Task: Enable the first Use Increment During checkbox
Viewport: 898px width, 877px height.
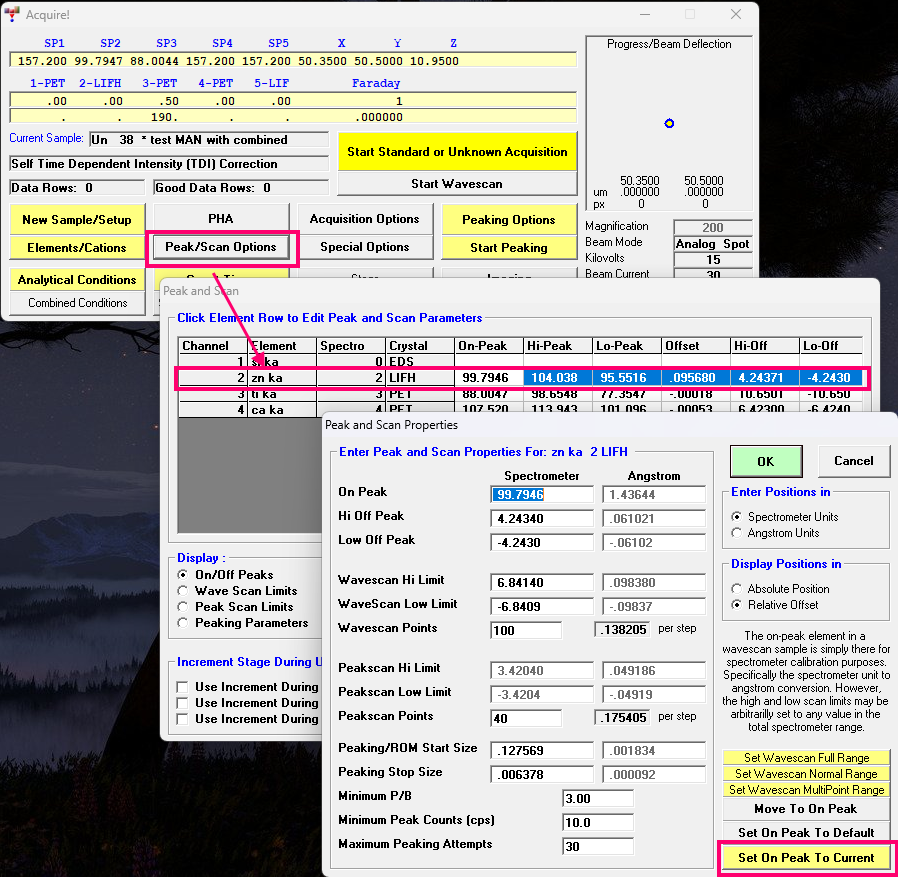Action: pos(183,687)
